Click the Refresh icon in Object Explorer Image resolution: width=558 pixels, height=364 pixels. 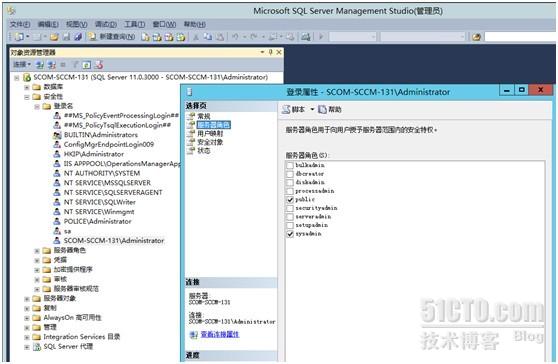point(86,65)
